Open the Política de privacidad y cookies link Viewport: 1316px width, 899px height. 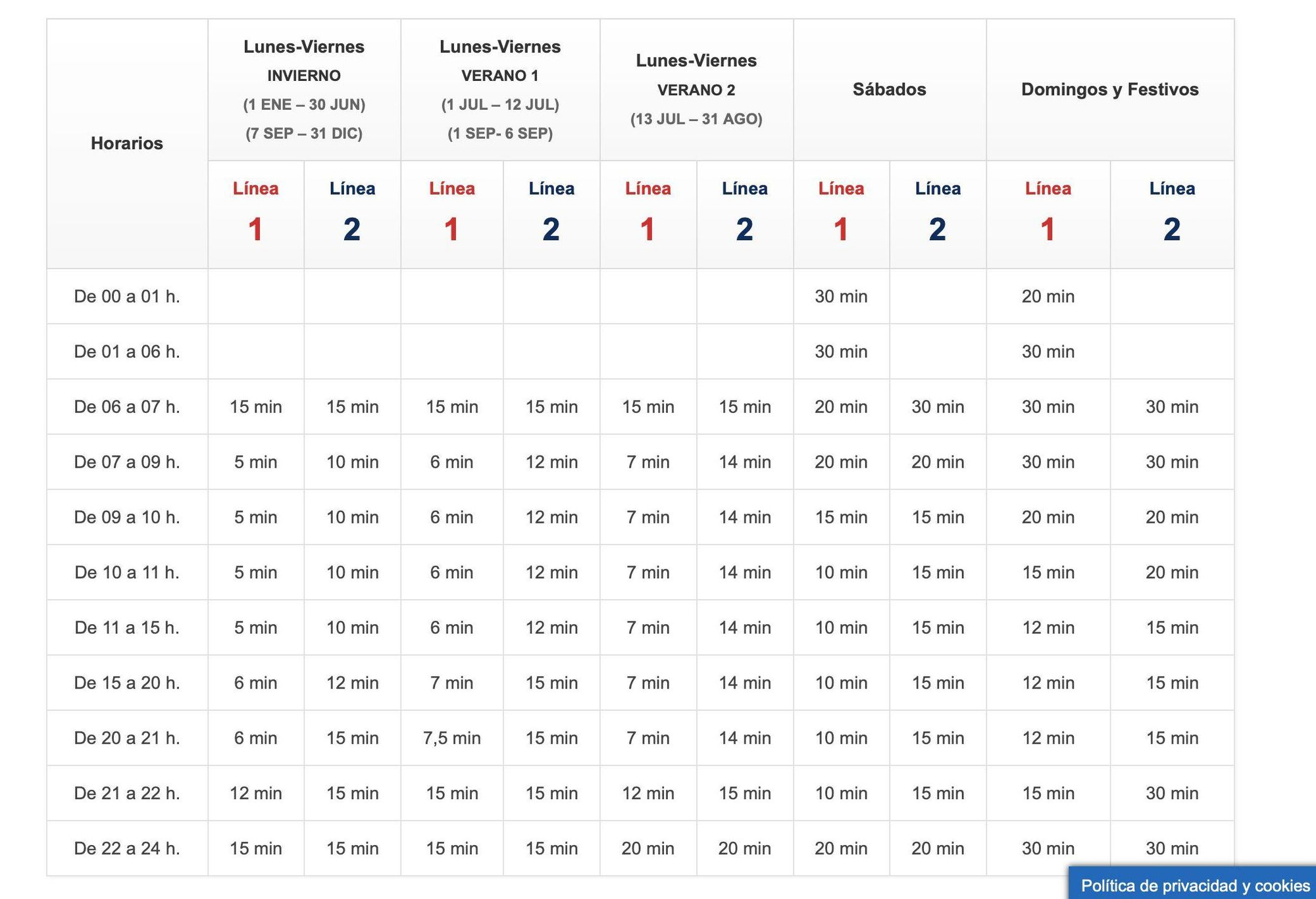click(x=1195, y=885)
